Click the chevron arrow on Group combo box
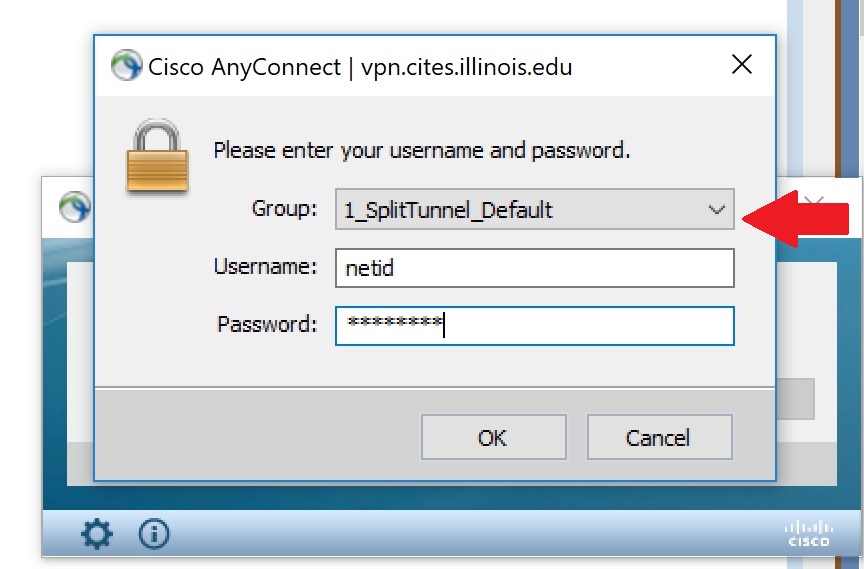The width and height of the screenshot is (864, 569). [715, 210]
